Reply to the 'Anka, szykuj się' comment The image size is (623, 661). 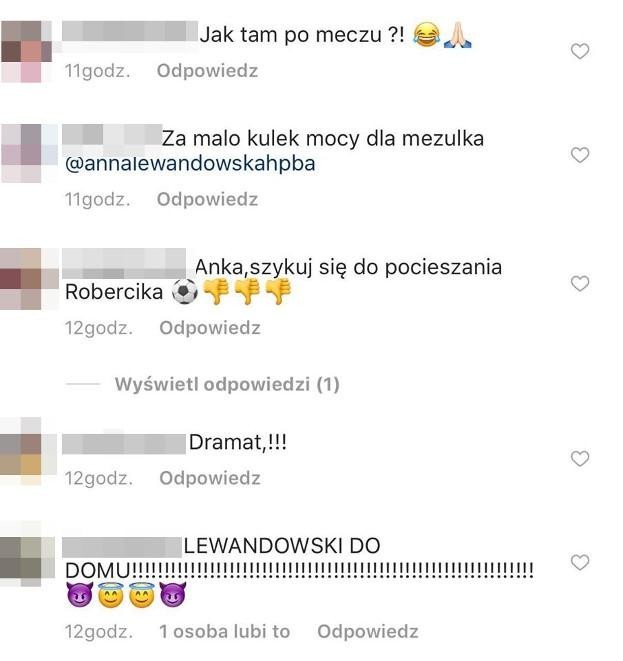tap(210, 328)
